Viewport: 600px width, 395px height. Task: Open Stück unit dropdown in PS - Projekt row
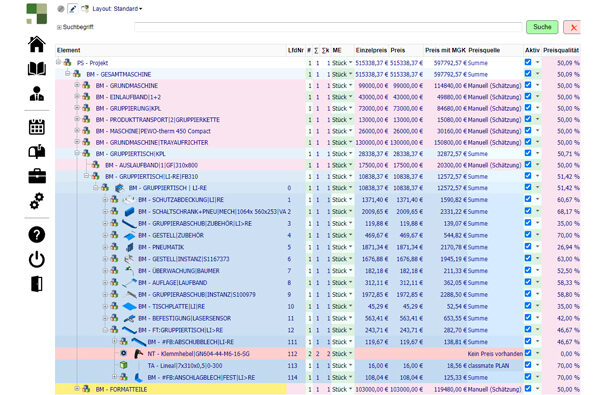pos(342,62)
